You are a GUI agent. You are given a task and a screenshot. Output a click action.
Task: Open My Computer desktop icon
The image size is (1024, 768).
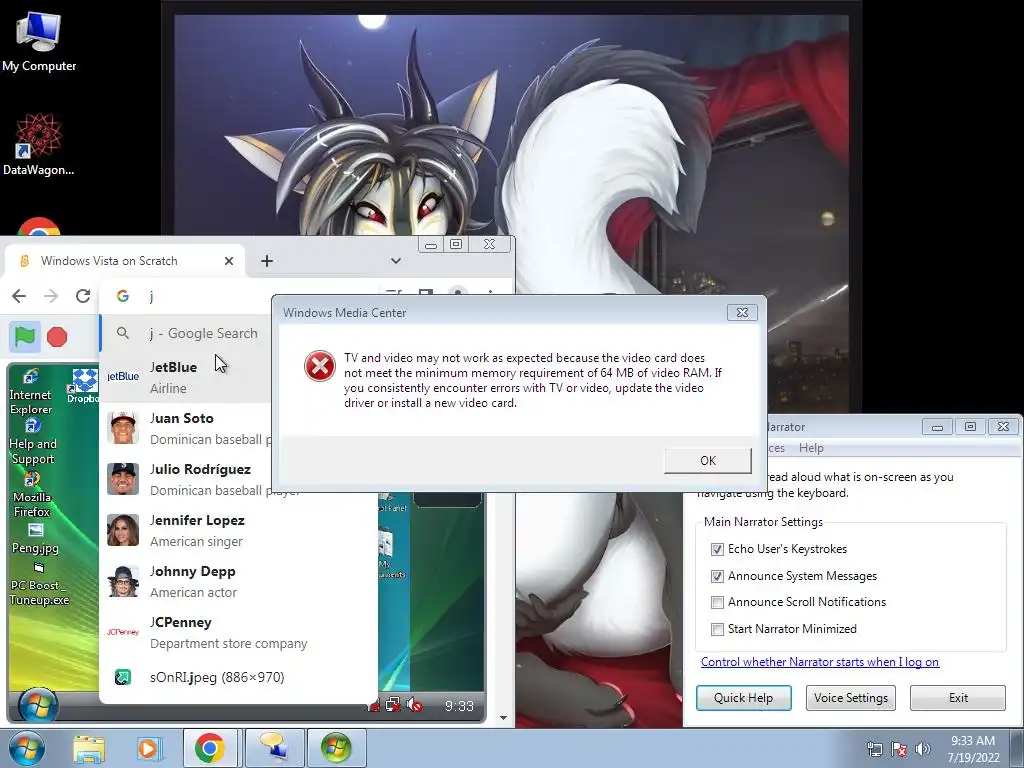(x=39, y=41)
